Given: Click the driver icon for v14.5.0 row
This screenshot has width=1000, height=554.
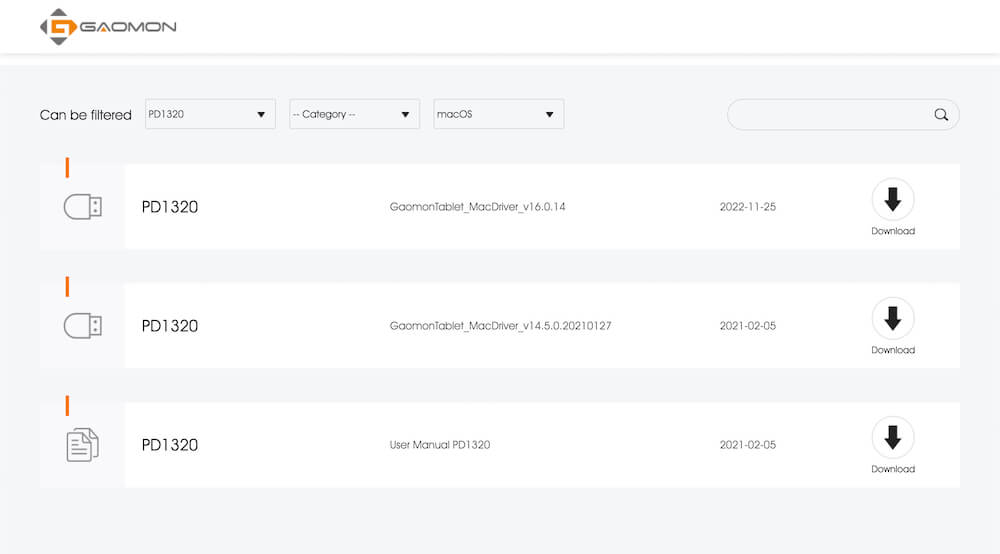Looking at the screenshot, I should [83, 326].
